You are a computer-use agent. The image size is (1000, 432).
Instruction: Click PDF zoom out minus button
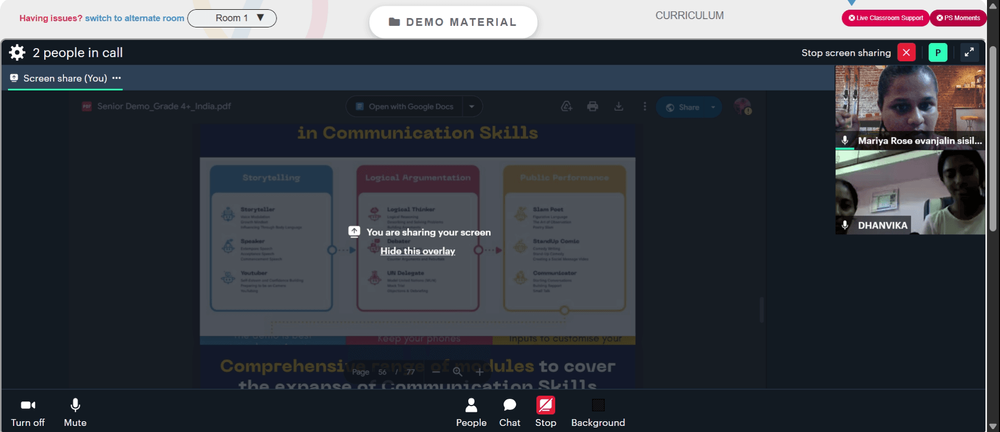click(436, 371)
